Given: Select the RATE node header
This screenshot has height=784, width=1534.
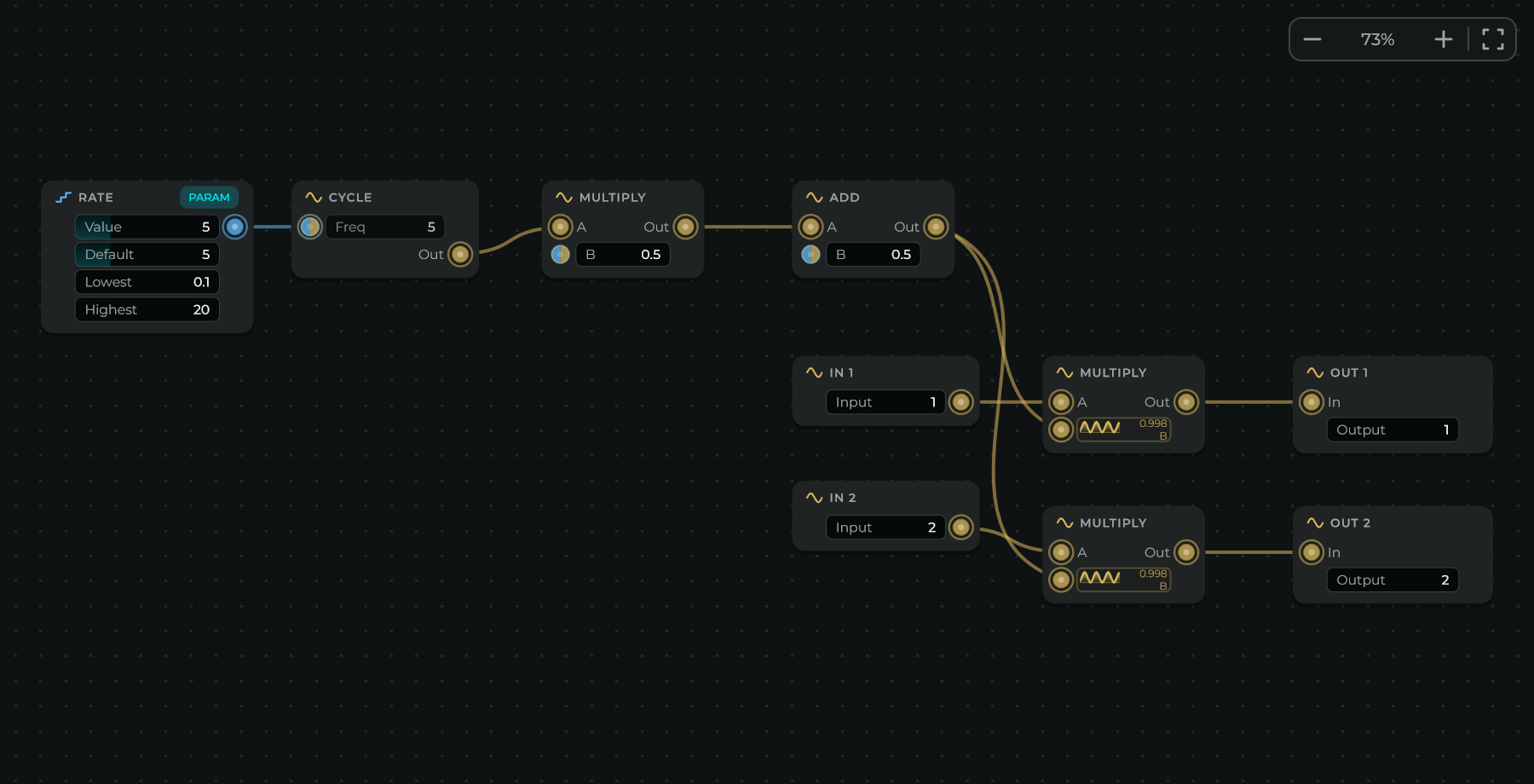Looking at the screenshot, I should pyautogui.click(x=147, y=197).
